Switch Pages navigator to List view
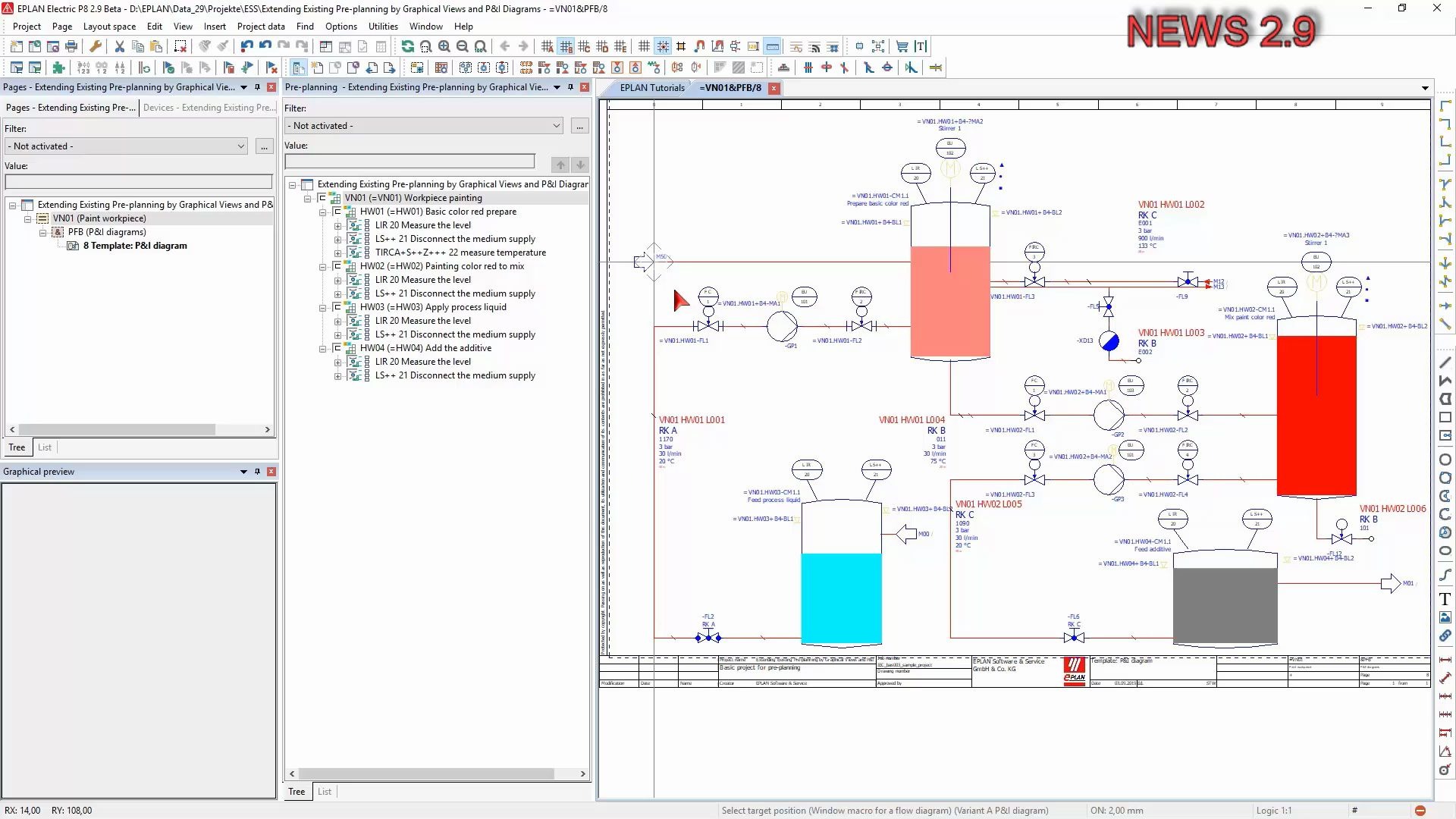The width and height of the screenshot is (1456, 819). (45, 447)
